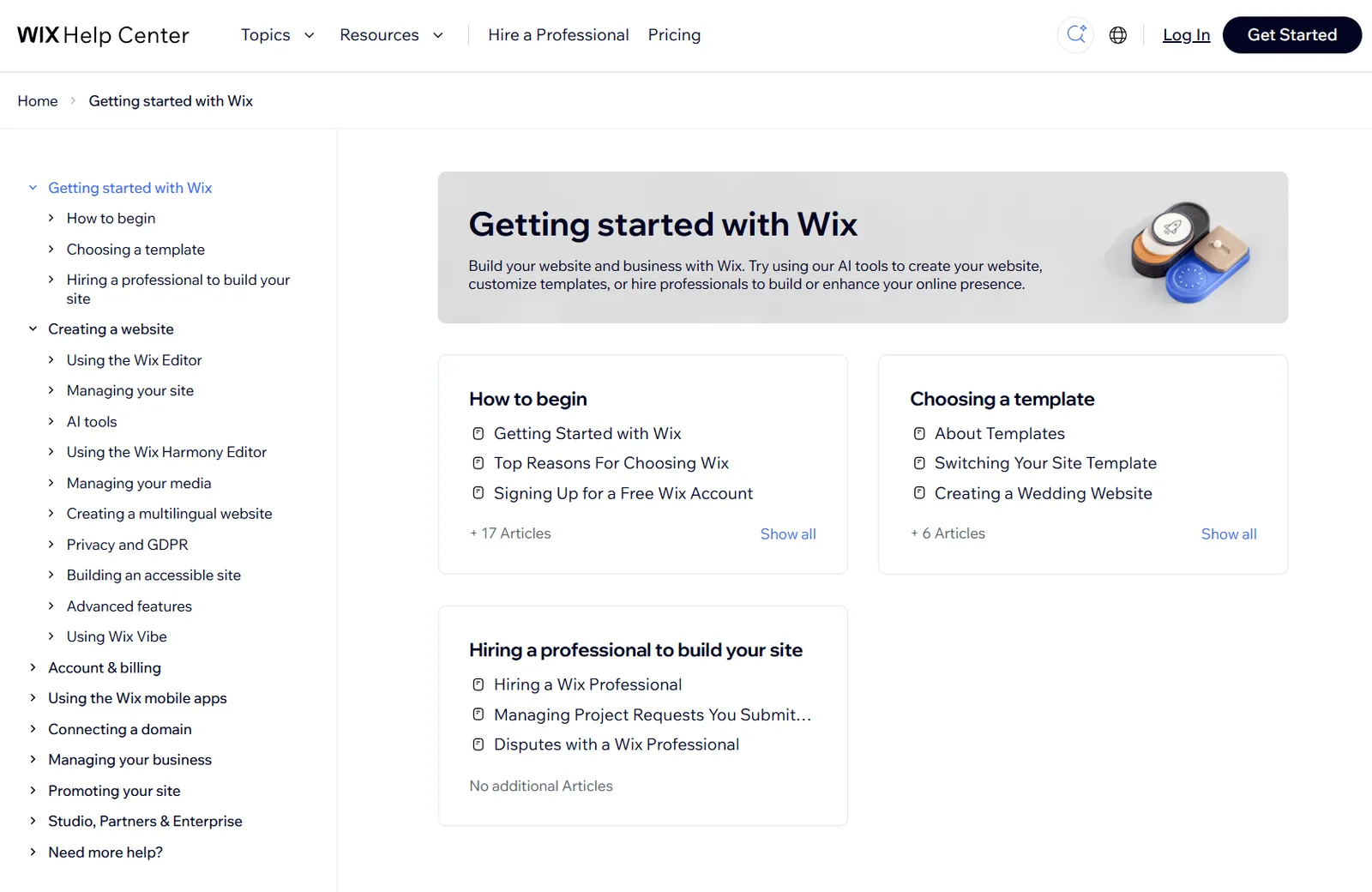Open the About Templates article
1372x892 pixels.
pos(1000,434)
